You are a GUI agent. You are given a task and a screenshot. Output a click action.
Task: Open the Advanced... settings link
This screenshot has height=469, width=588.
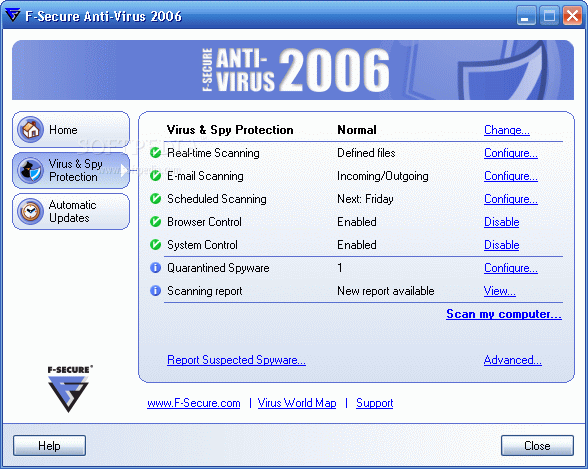pos(513,360)
